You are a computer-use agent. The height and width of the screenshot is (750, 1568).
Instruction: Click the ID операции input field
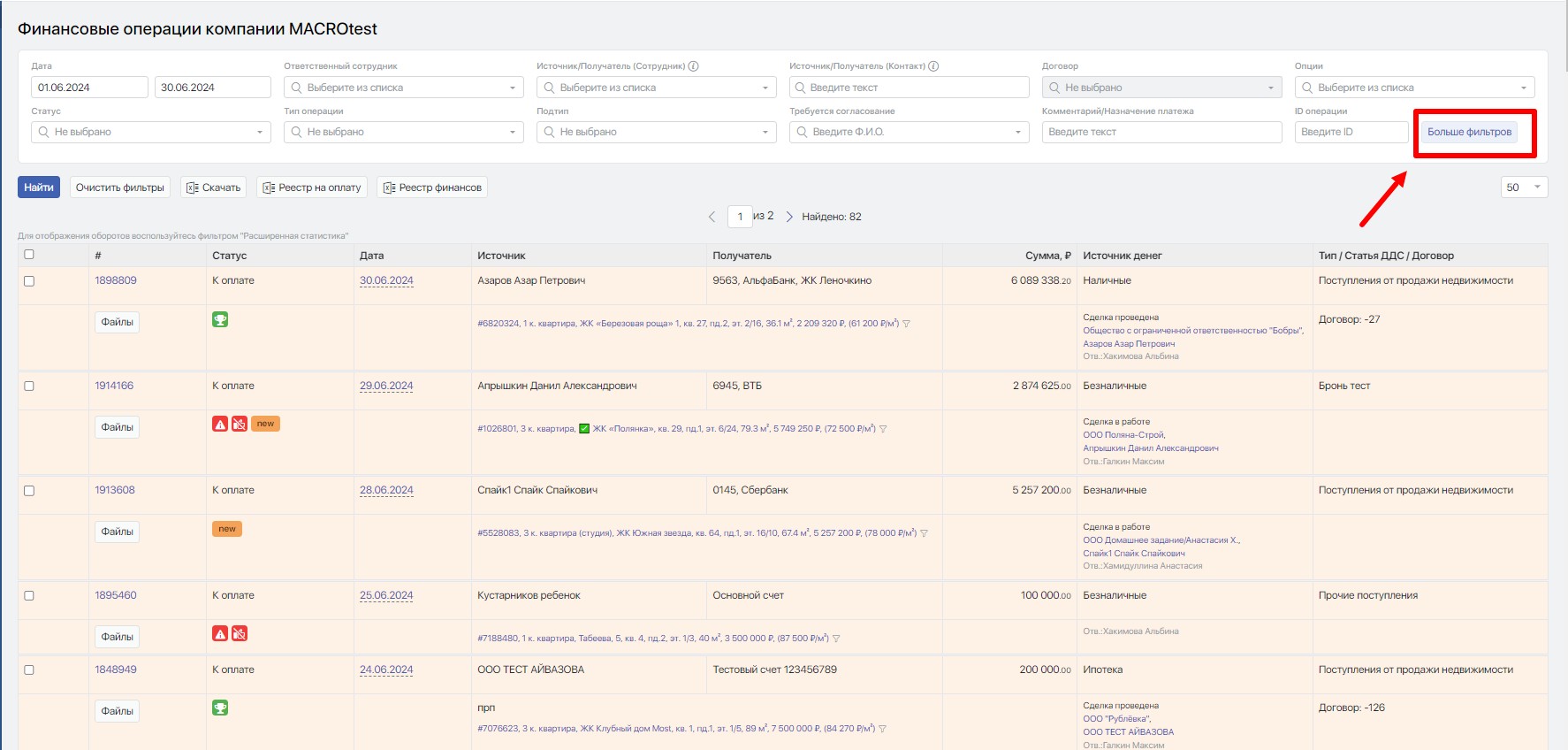click(1351, 132)
